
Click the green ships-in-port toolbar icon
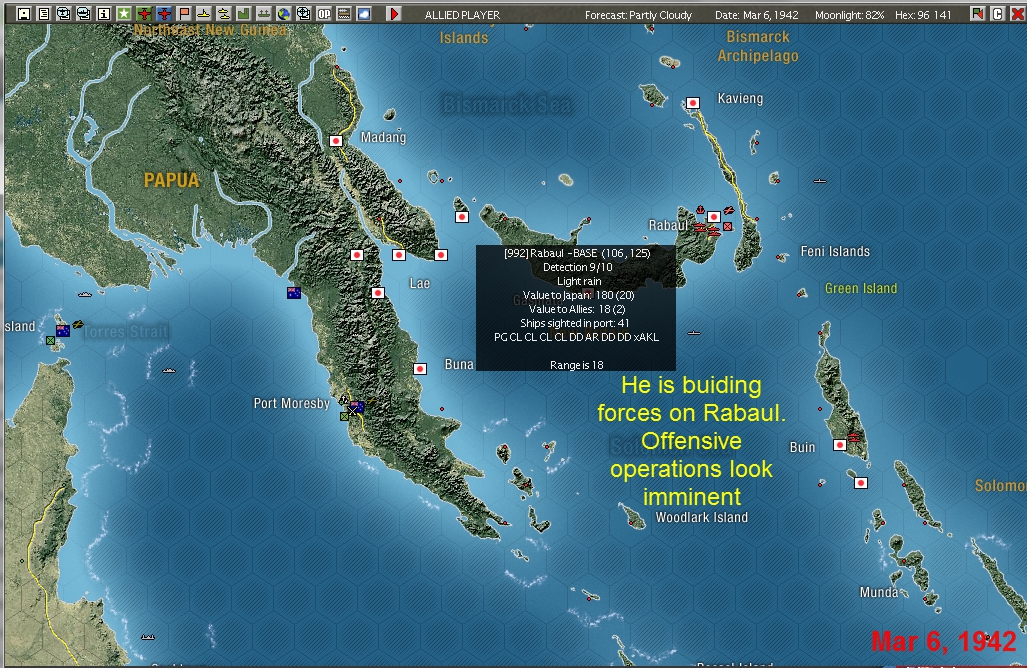pyautogui.click(x=264, y=14)
